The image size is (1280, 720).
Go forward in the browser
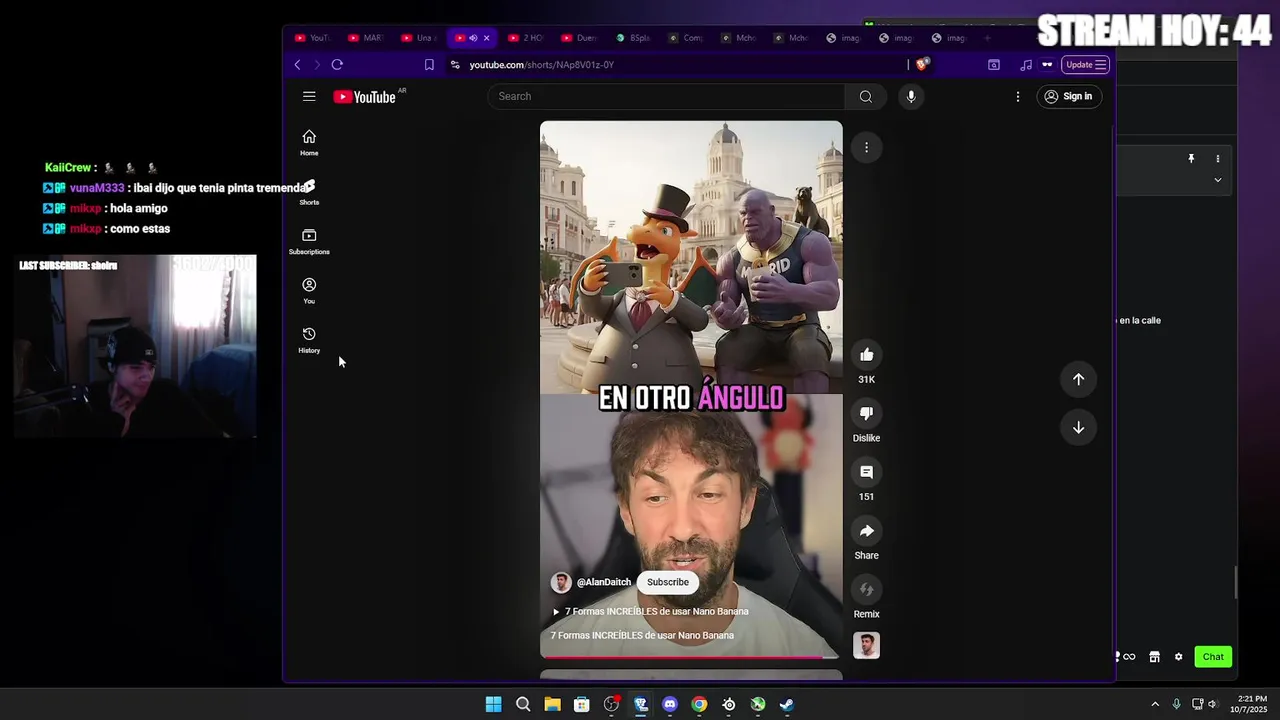tap(317, 64)
